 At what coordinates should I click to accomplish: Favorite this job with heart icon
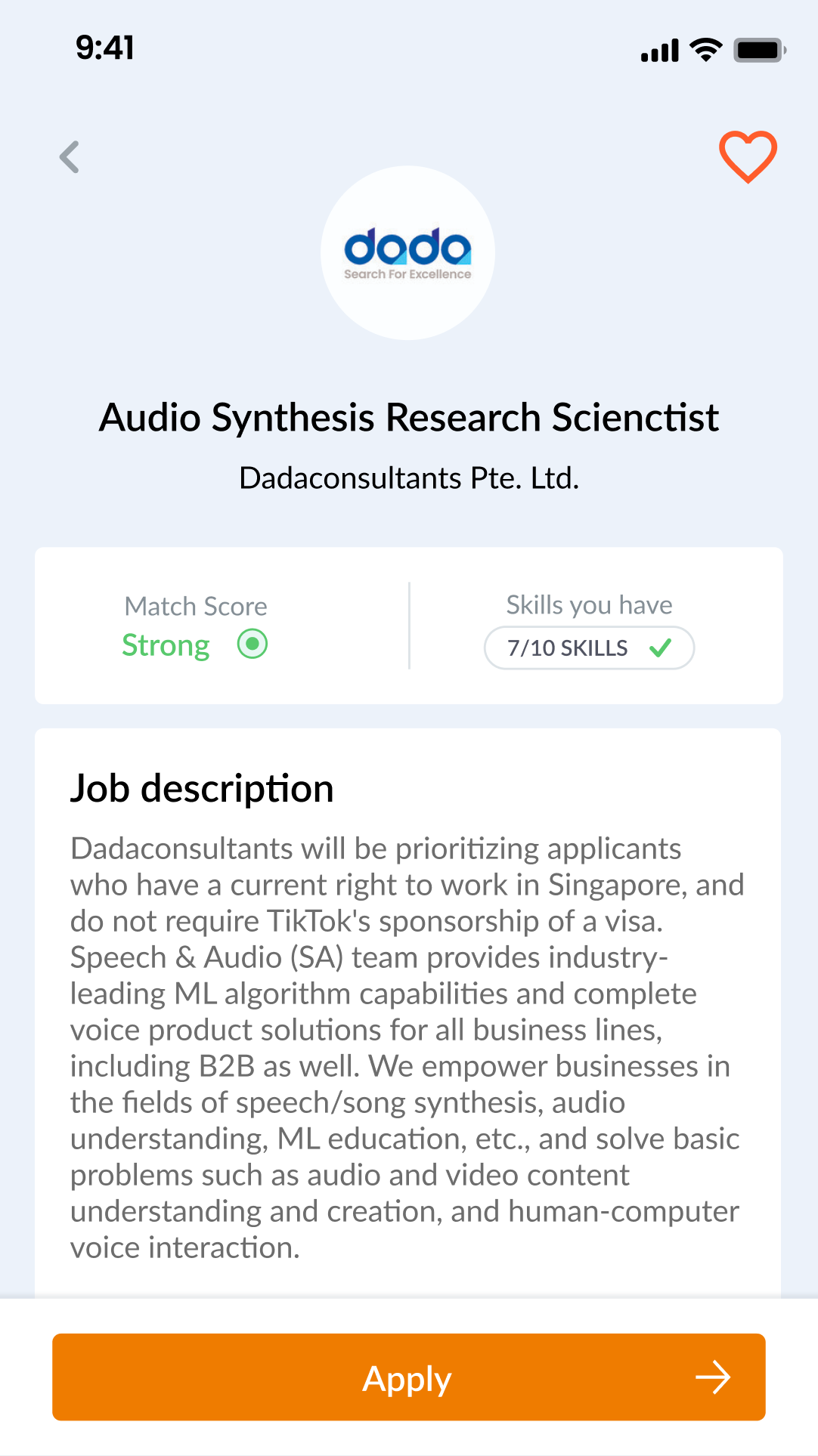coord(747,156)
